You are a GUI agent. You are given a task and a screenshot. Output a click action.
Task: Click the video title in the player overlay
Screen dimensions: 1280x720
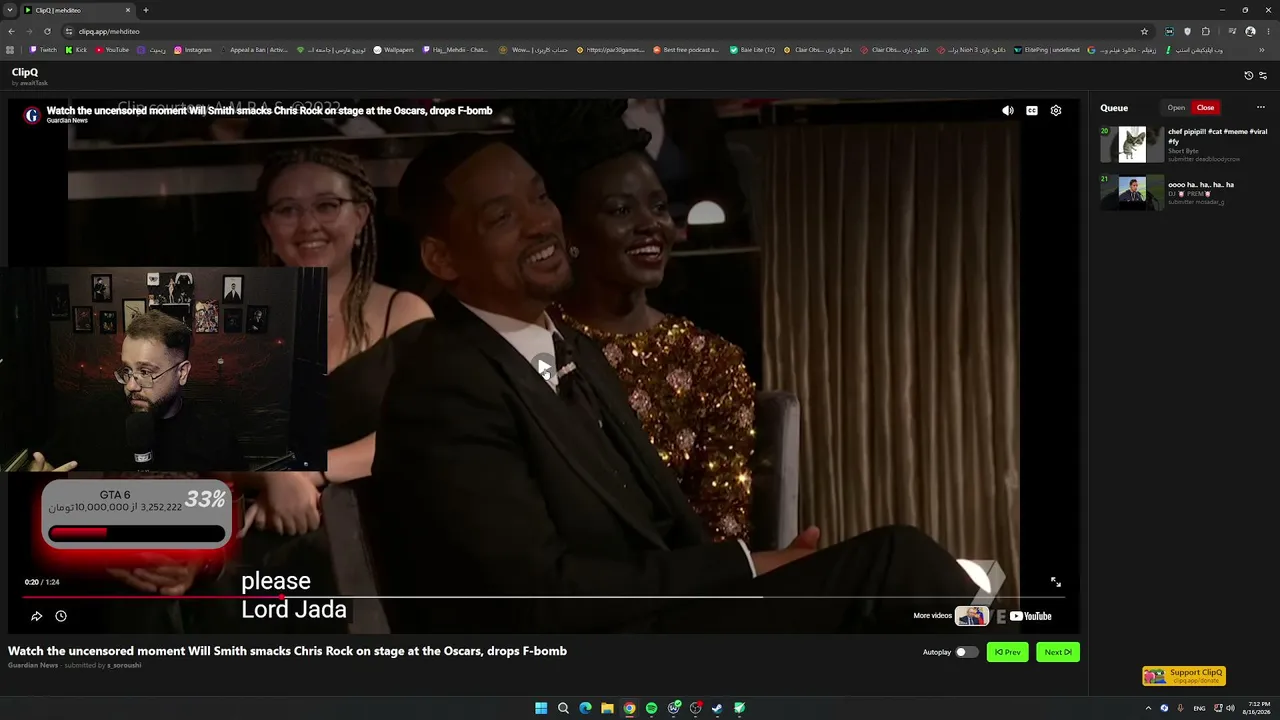[269, 111]
